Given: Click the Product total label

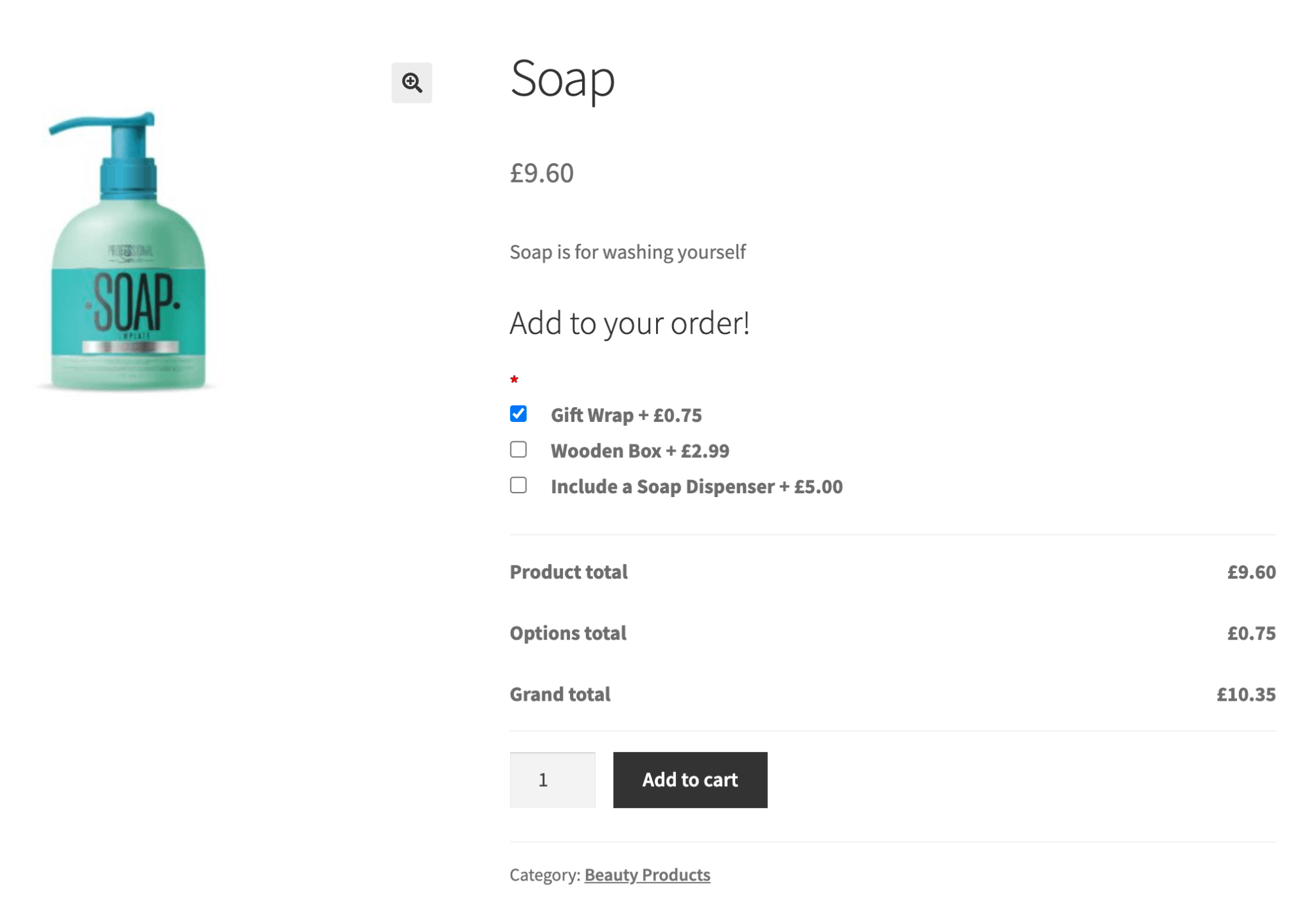Looking at the screenshot, I should pyautogui.click(x=568, y=572).
